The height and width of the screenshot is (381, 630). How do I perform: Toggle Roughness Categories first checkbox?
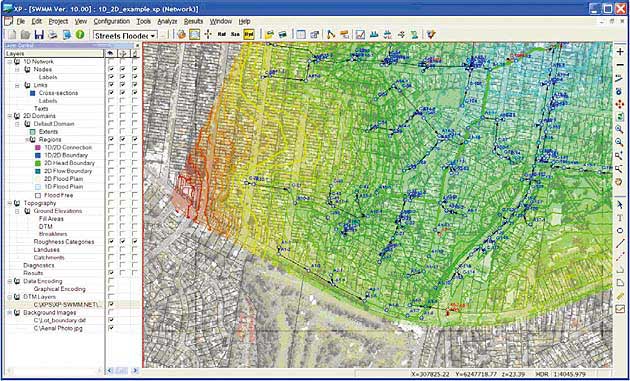coord(111,242)
